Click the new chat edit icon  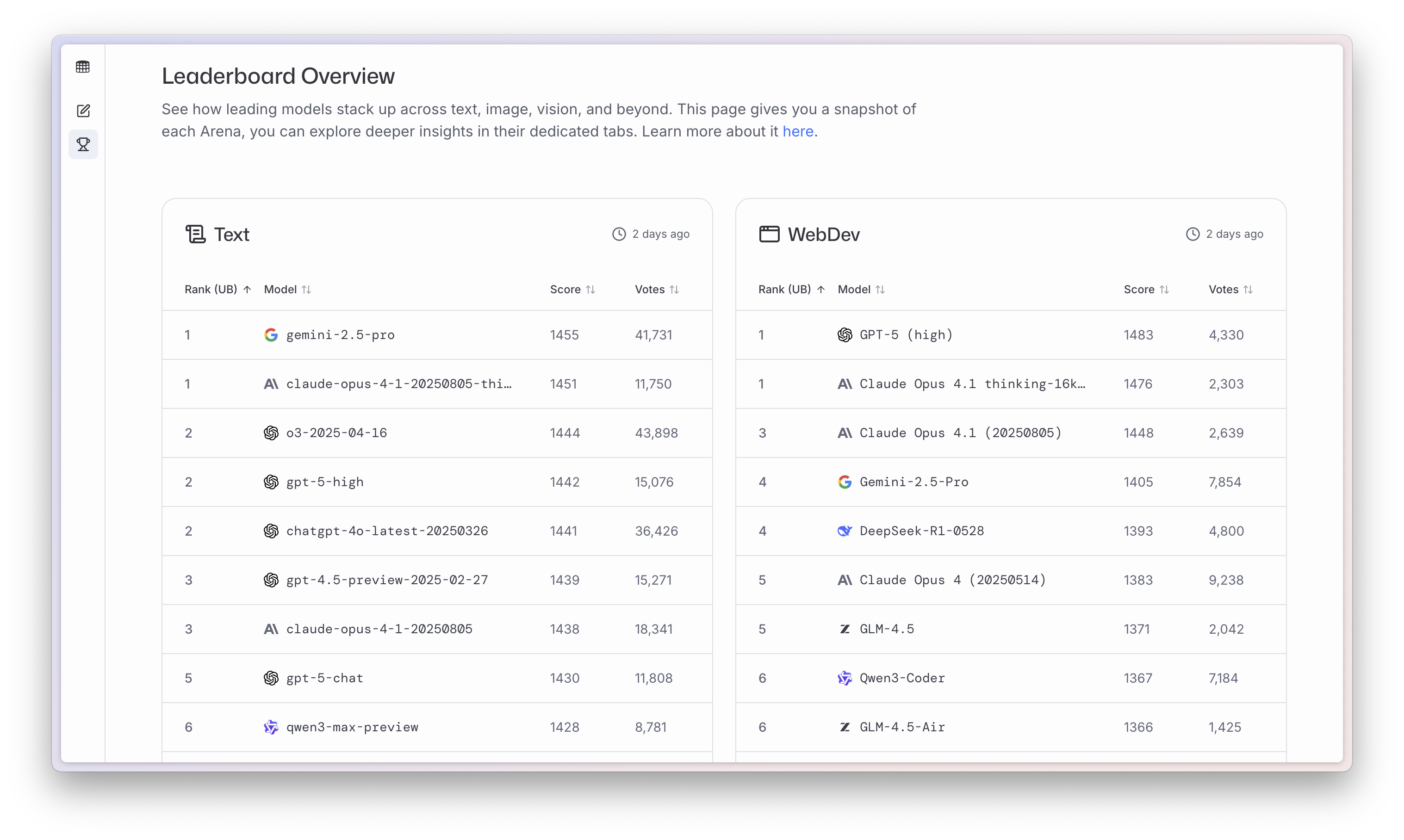pyautogui.click(x=83, y=111)
